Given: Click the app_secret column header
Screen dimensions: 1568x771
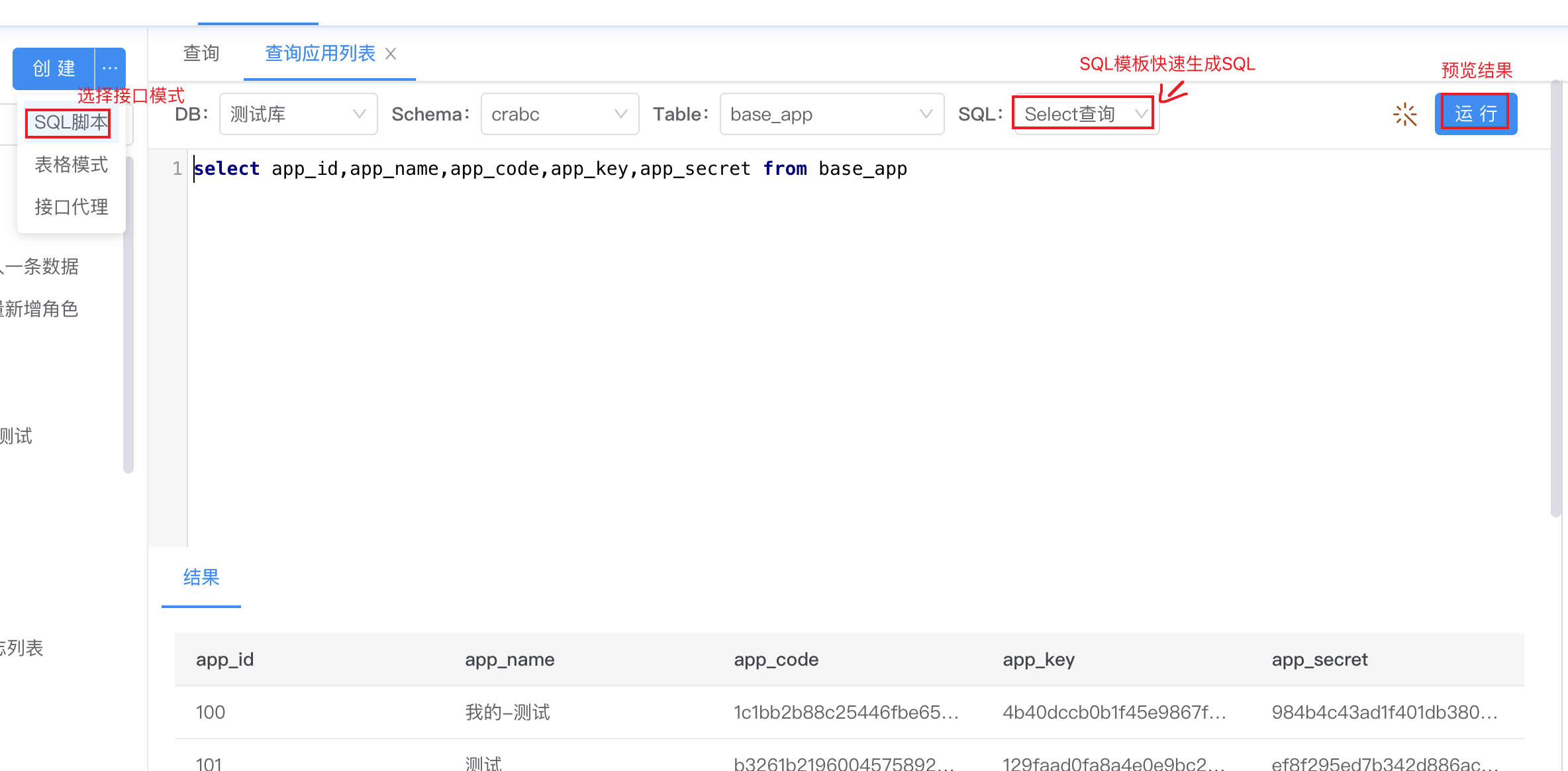Looking at the screenshot, I should 1319,660.
